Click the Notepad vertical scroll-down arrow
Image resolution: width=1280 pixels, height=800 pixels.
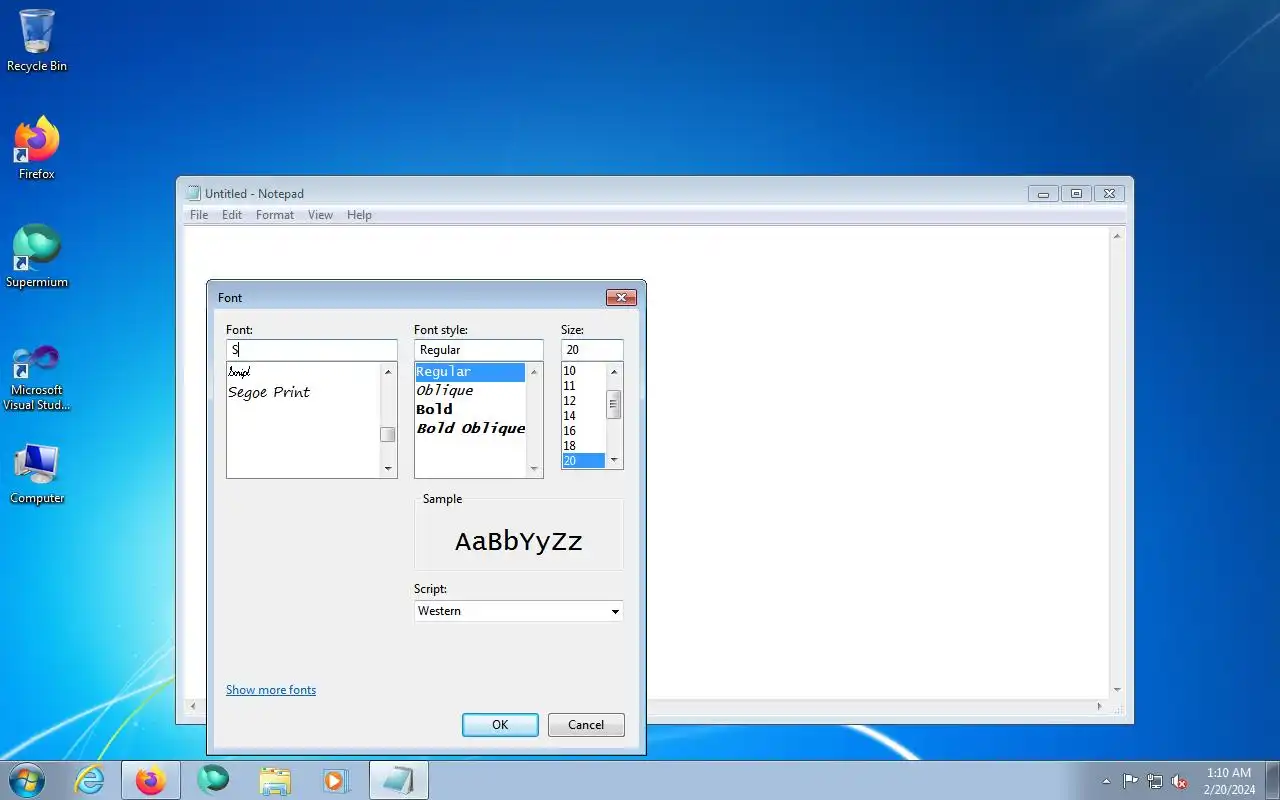pos(1118,690)
